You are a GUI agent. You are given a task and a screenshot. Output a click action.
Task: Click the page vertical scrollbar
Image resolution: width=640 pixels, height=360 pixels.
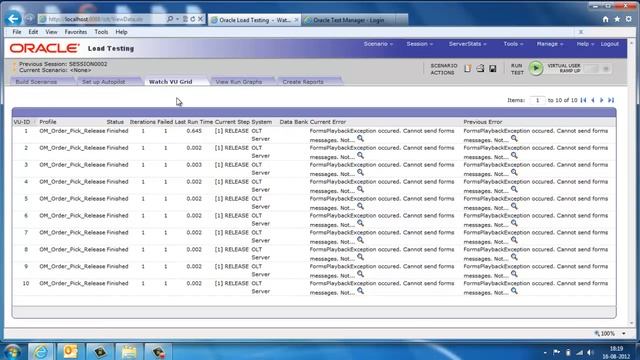pyautogui.click(x=631, y=183)
